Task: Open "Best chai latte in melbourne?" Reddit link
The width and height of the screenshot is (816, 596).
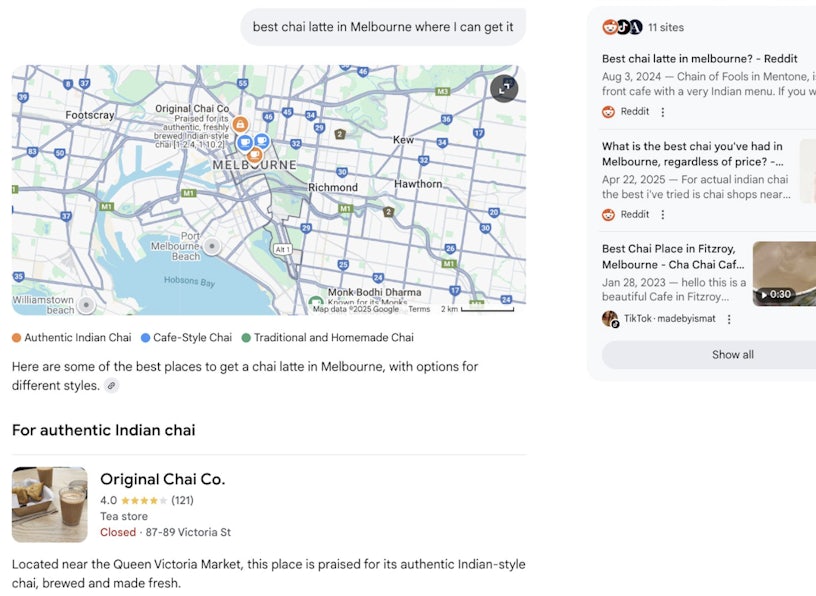Action: (700, 59)
